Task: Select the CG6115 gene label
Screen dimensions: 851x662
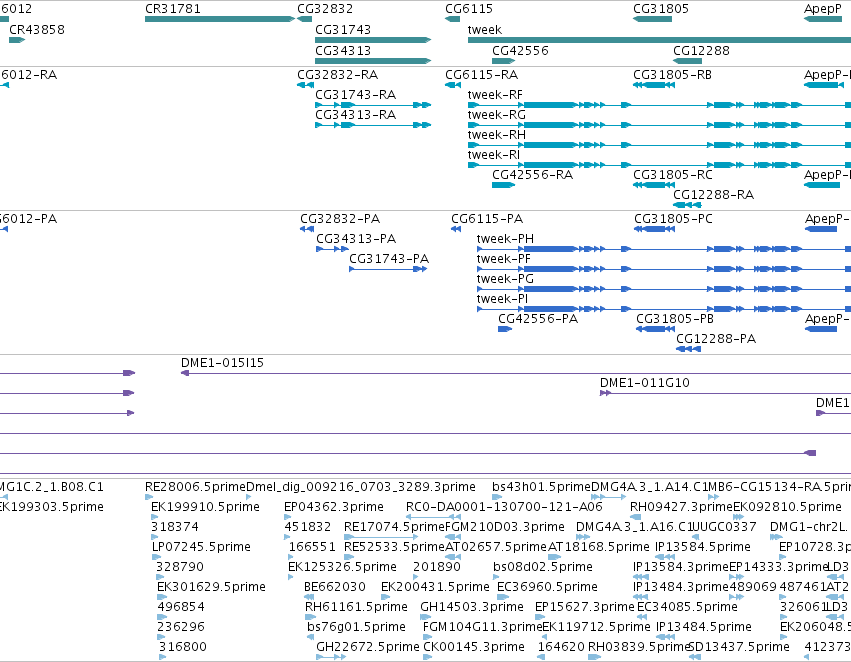Action: [469, 9]
